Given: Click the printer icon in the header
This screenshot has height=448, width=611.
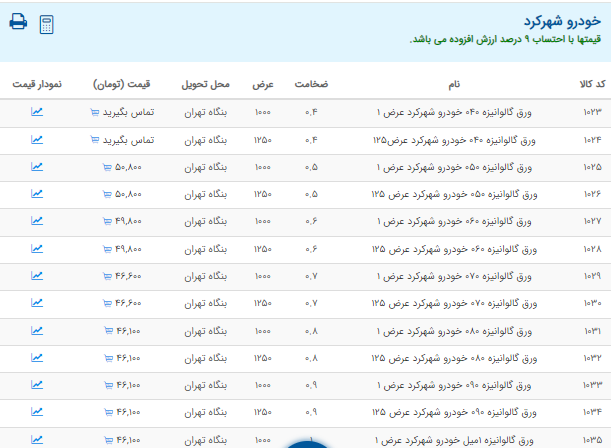Looking at the screenshot, I should coord(18,22).
